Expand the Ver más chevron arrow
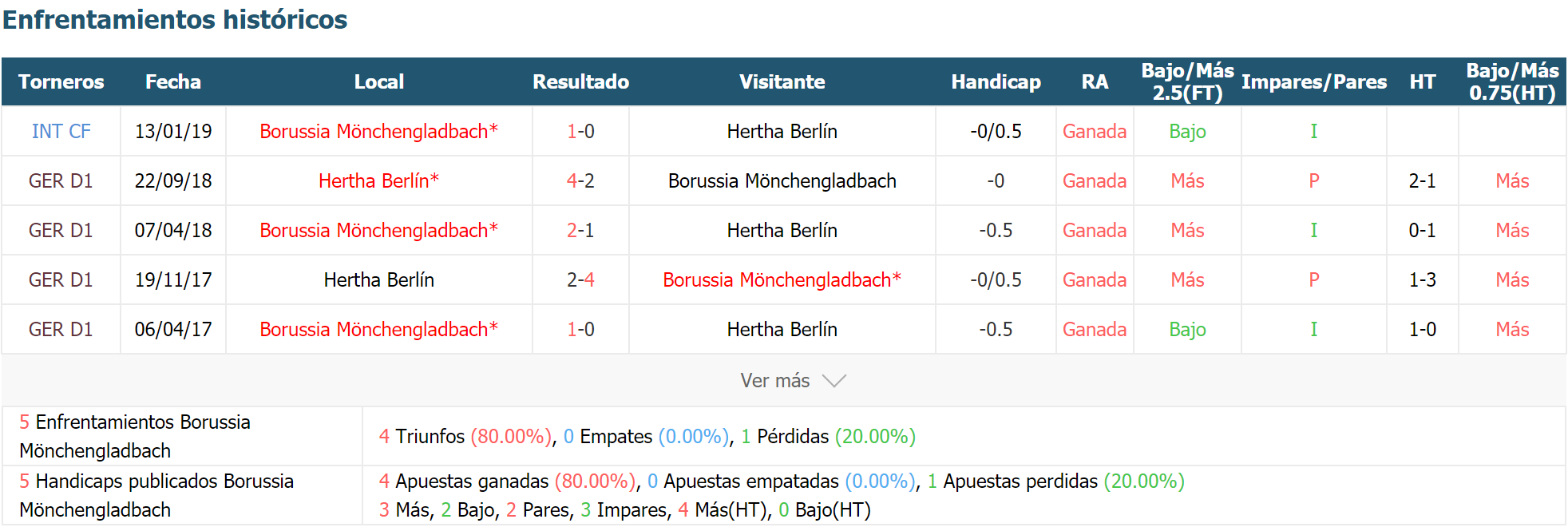This screenshot has height=527, width=1568. click(x=833, y=381)
